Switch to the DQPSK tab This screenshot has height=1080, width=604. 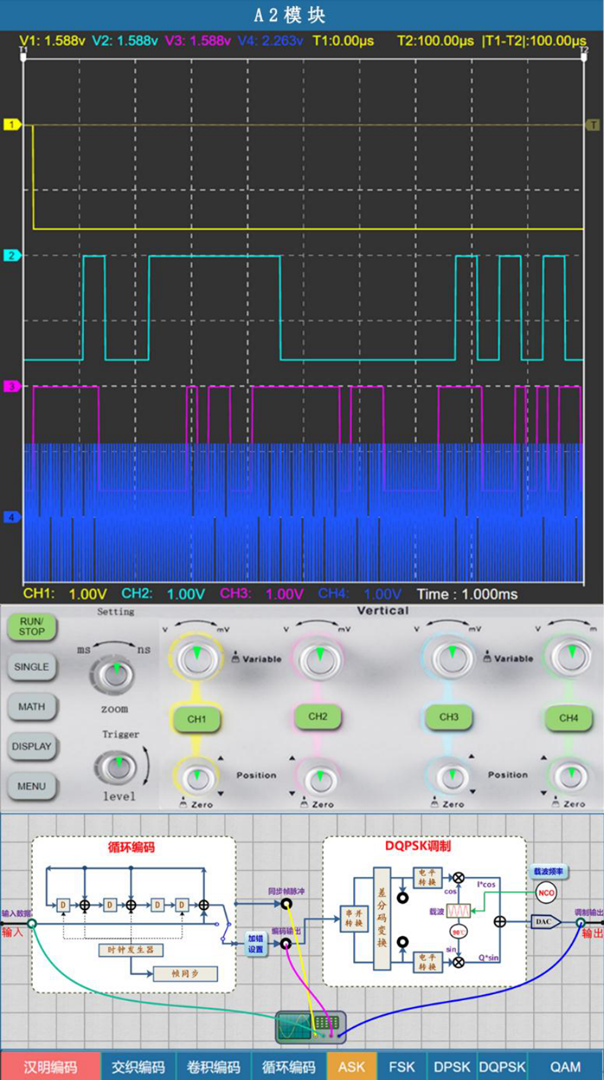[x=502, y=1066]
